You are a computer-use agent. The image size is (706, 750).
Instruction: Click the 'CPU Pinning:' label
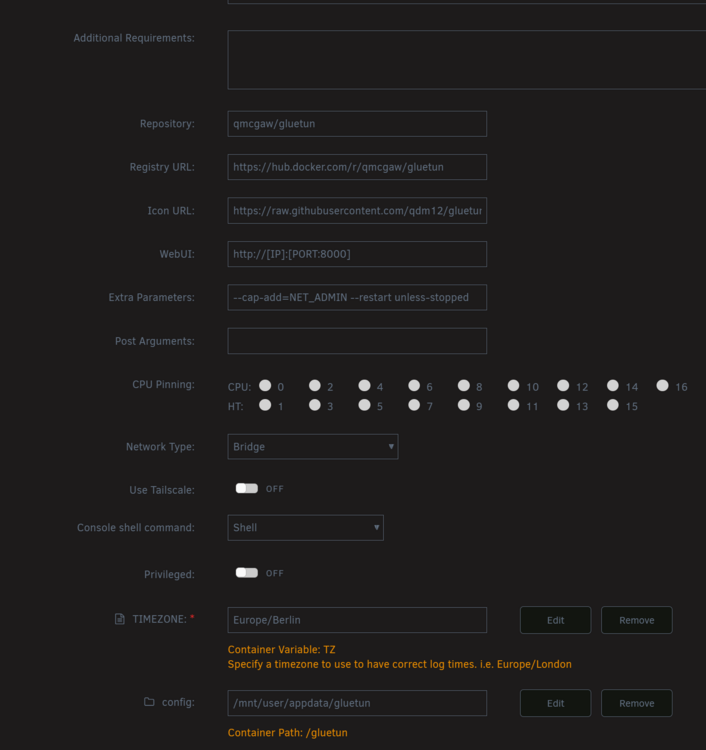[x=163, y=385]
